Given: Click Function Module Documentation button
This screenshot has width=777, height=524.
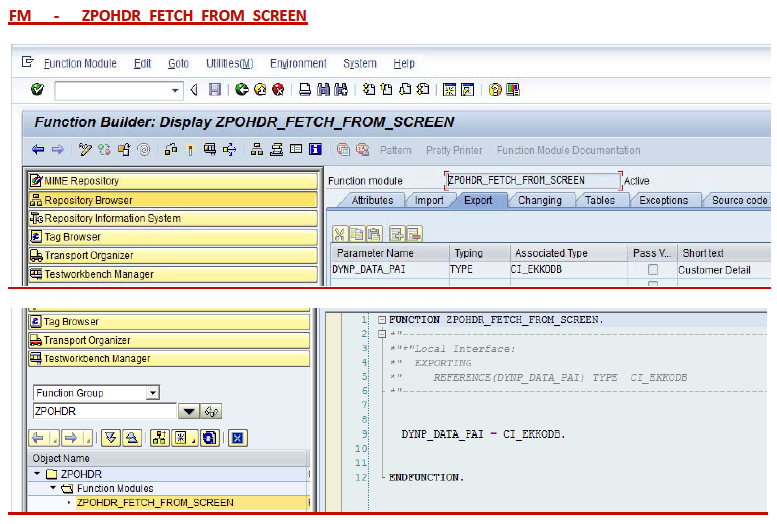Looking at the screenshot, I should pos(568,150).
